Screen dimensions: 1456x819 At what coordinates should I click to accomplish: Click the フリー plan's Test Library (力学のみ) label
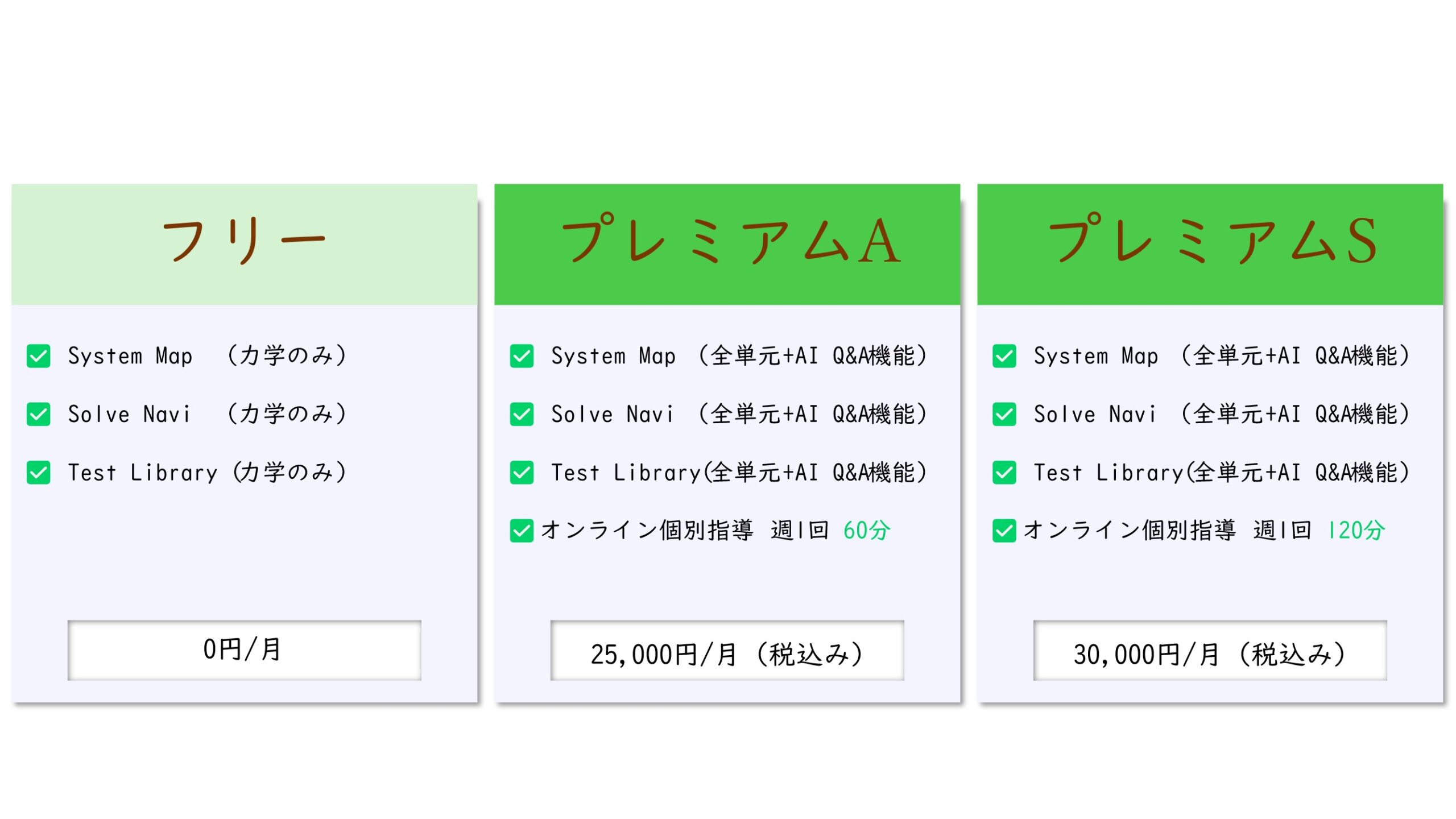207,473
